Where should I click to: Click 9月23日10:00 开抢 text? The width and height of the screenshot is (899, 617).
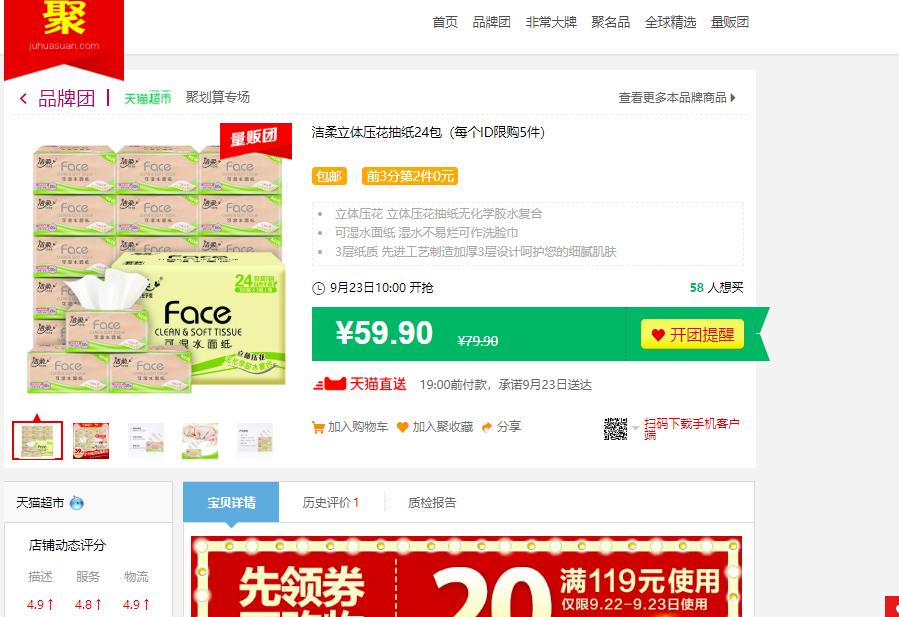(x=381, y=288)
